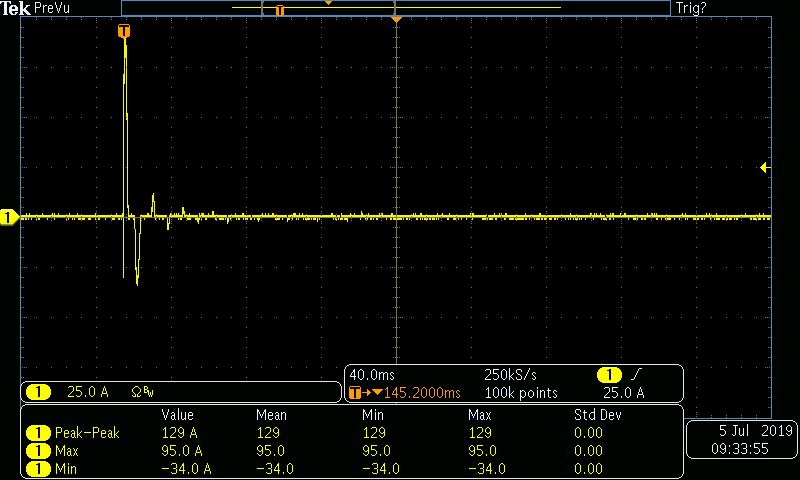Select the Max measurement row label

[x=68, y=451]
